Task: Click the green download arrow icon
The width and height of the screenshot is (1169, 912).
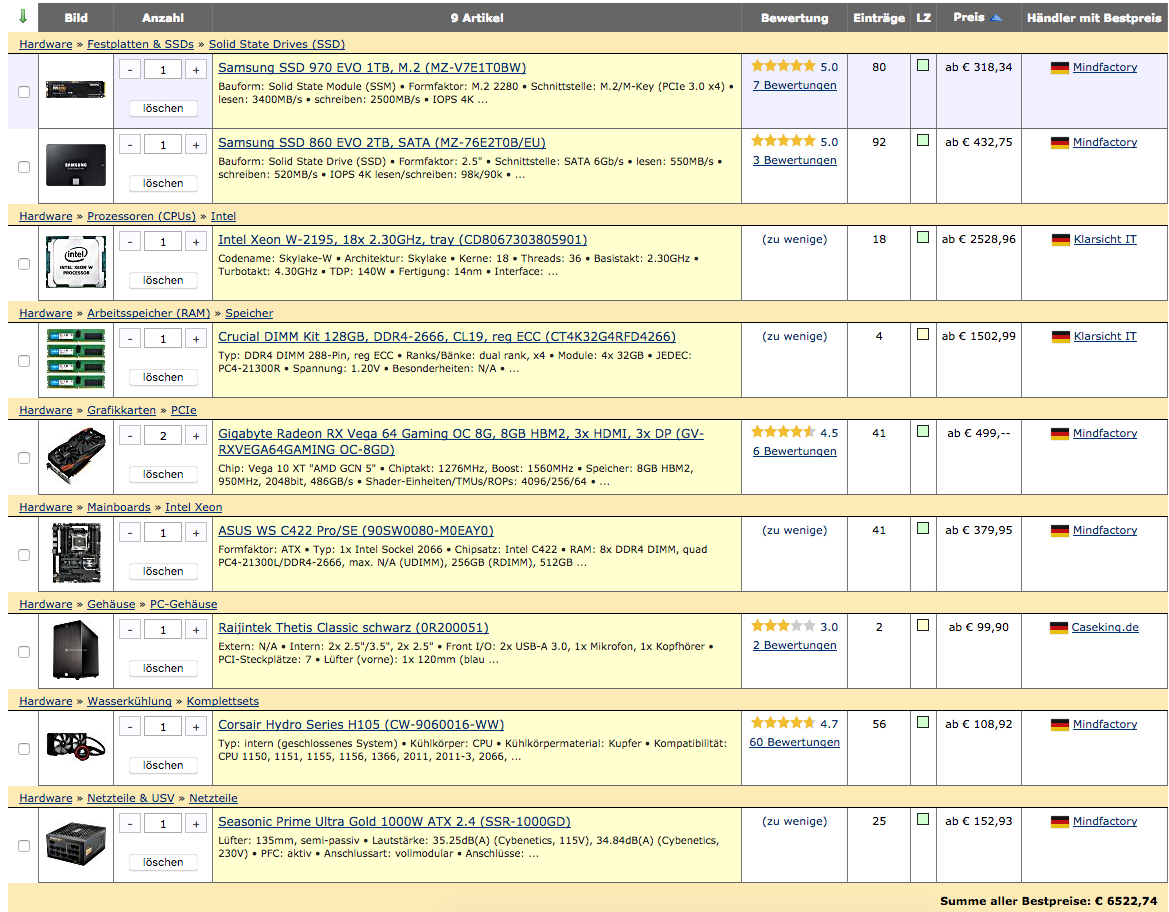Action: point(22,16)
